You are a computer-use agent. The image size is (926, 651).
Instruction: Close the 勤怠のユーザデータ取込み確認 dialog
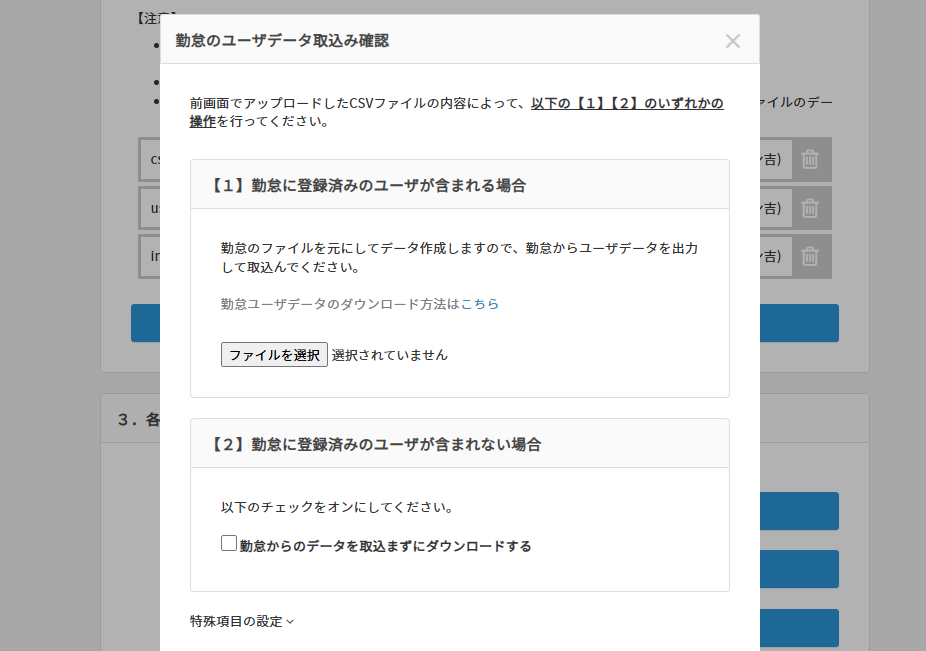click(x=732, y=41)
